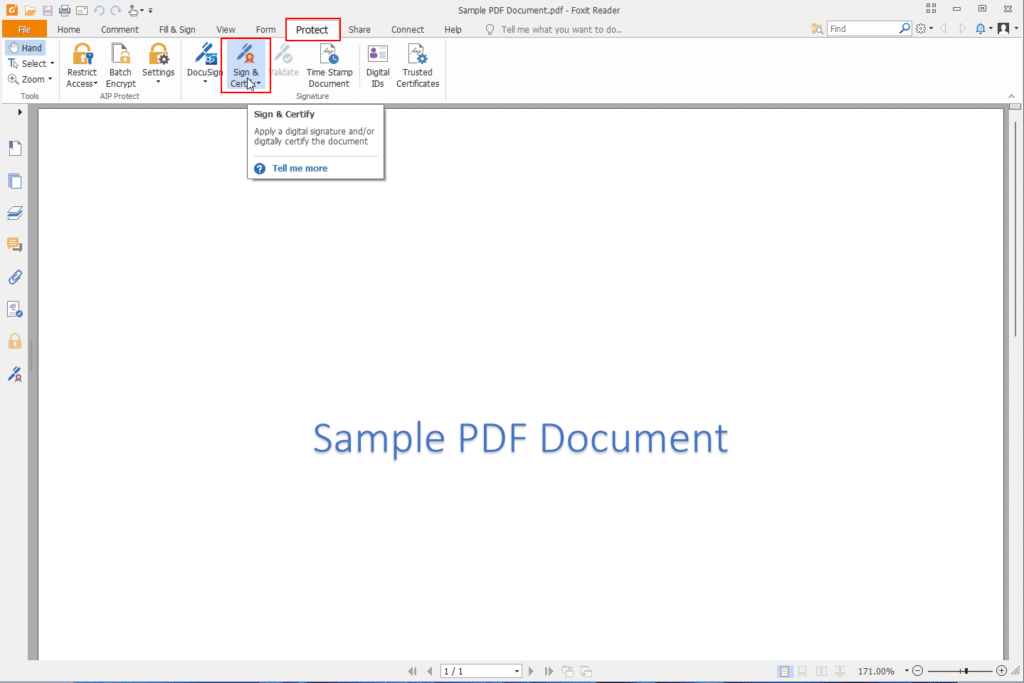Redo the last undone action
1024x683 pixels.
click(116, 10)
